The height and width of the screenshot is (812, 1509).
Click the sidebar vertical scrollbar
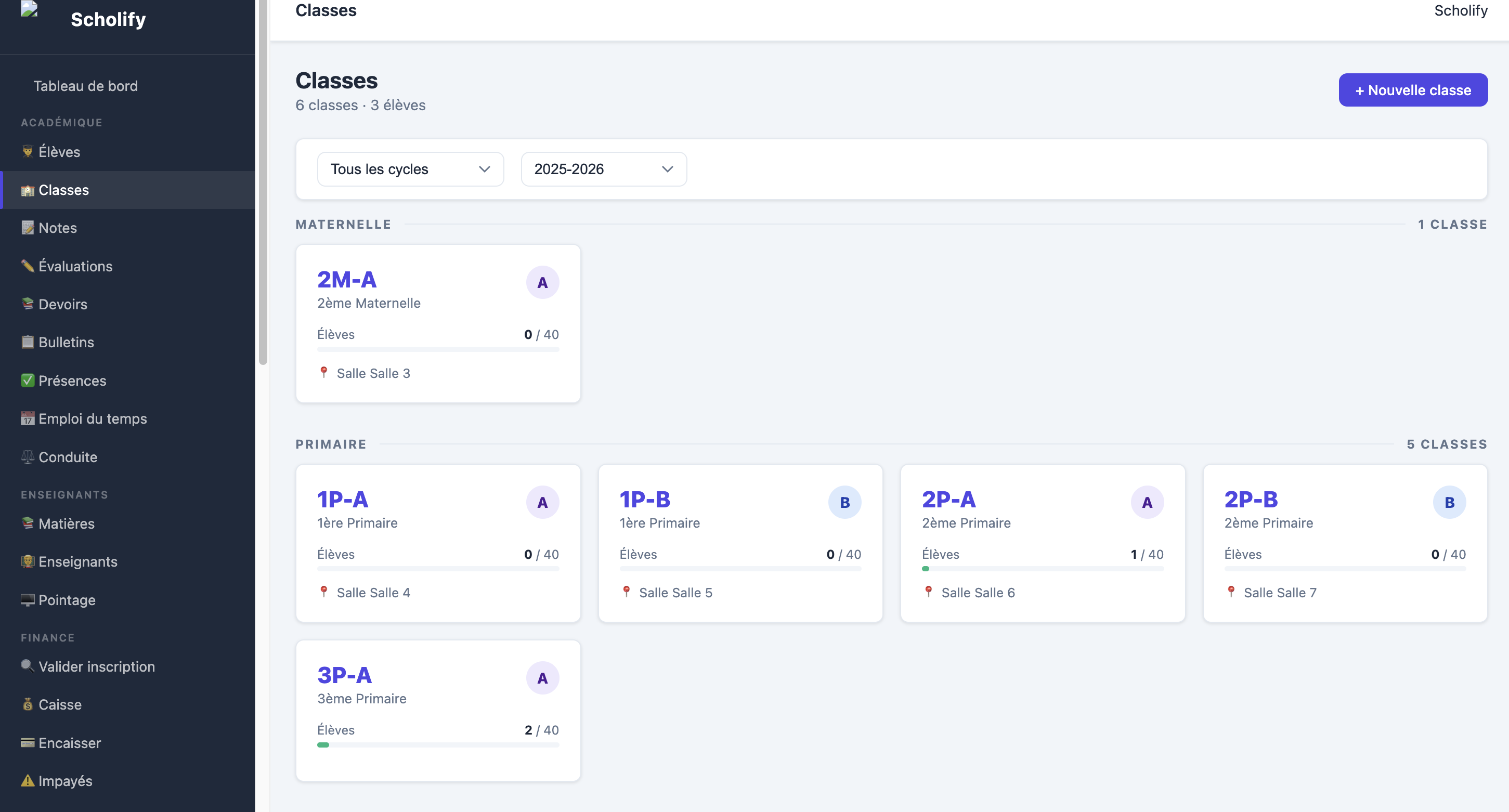pos(263,181)
